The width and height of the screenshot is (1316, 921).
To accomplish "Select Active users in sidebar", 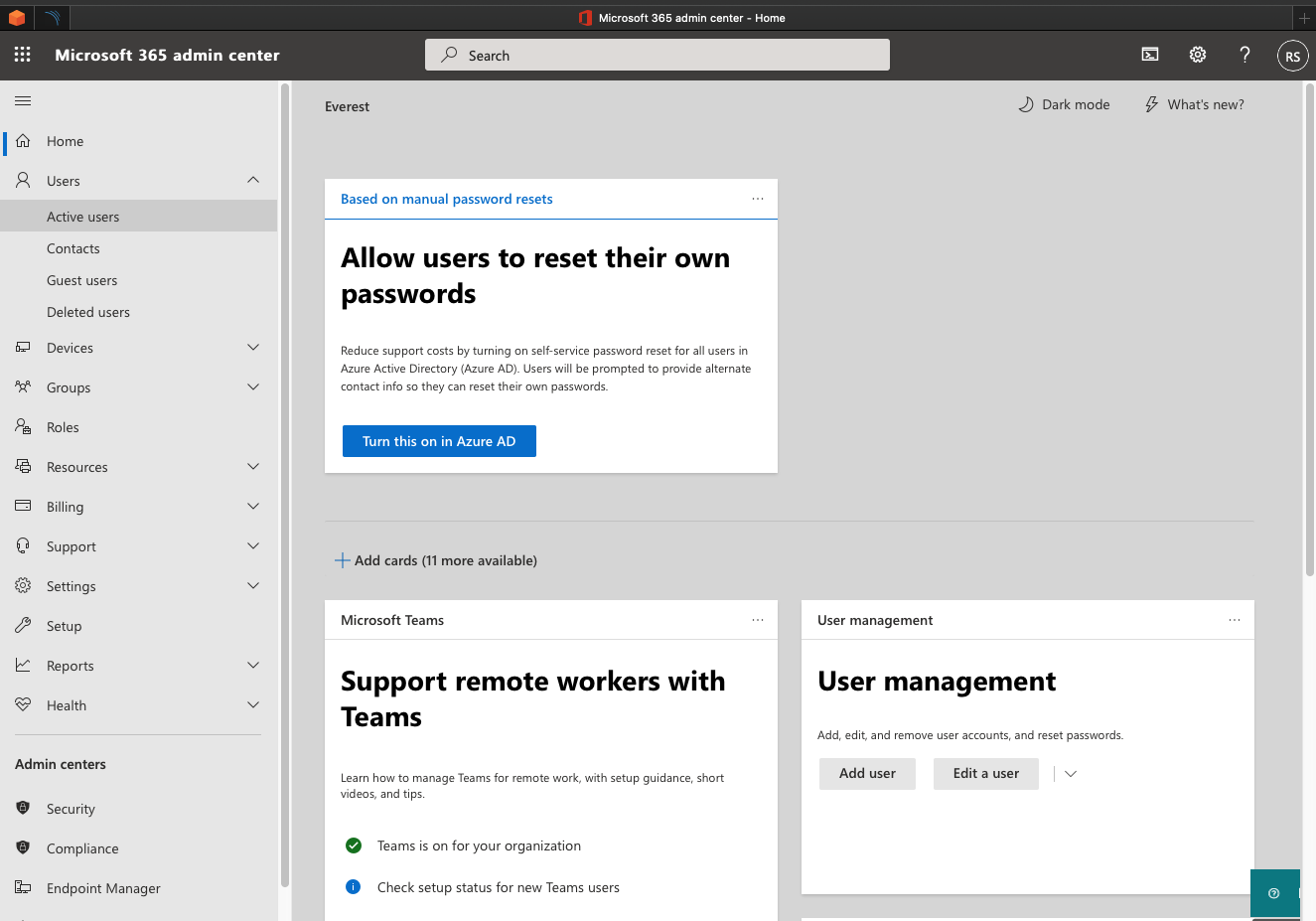I will 138,216.
